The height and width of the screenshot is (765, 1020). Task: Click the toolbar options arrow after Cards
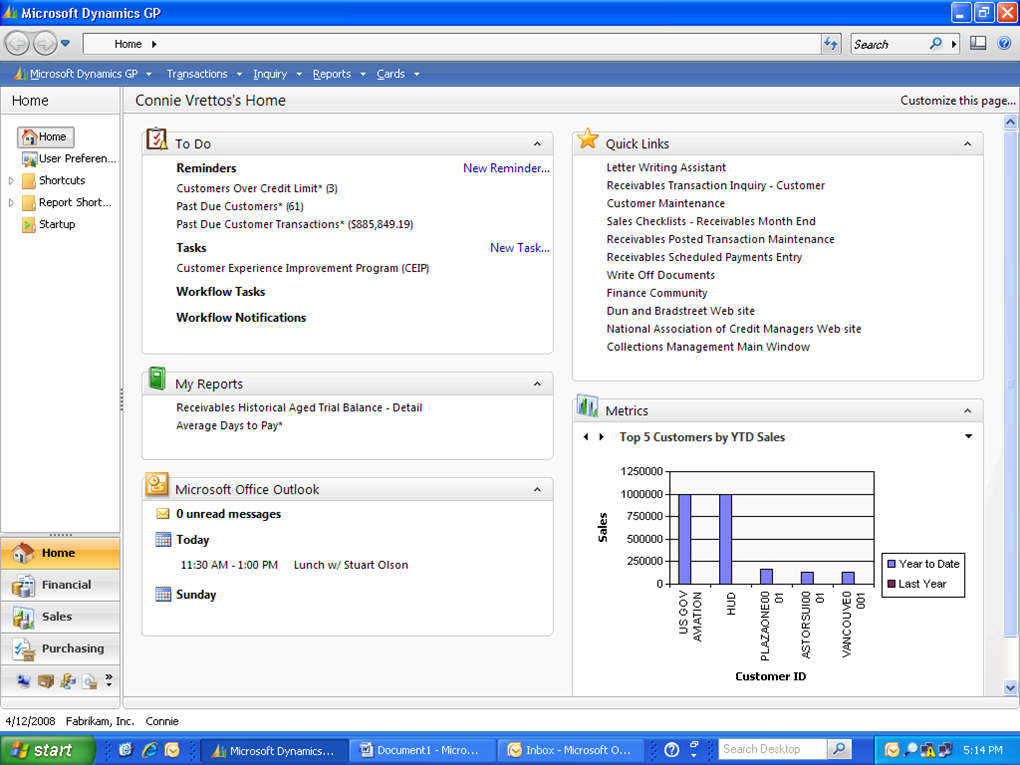click(x=416, y=74)
